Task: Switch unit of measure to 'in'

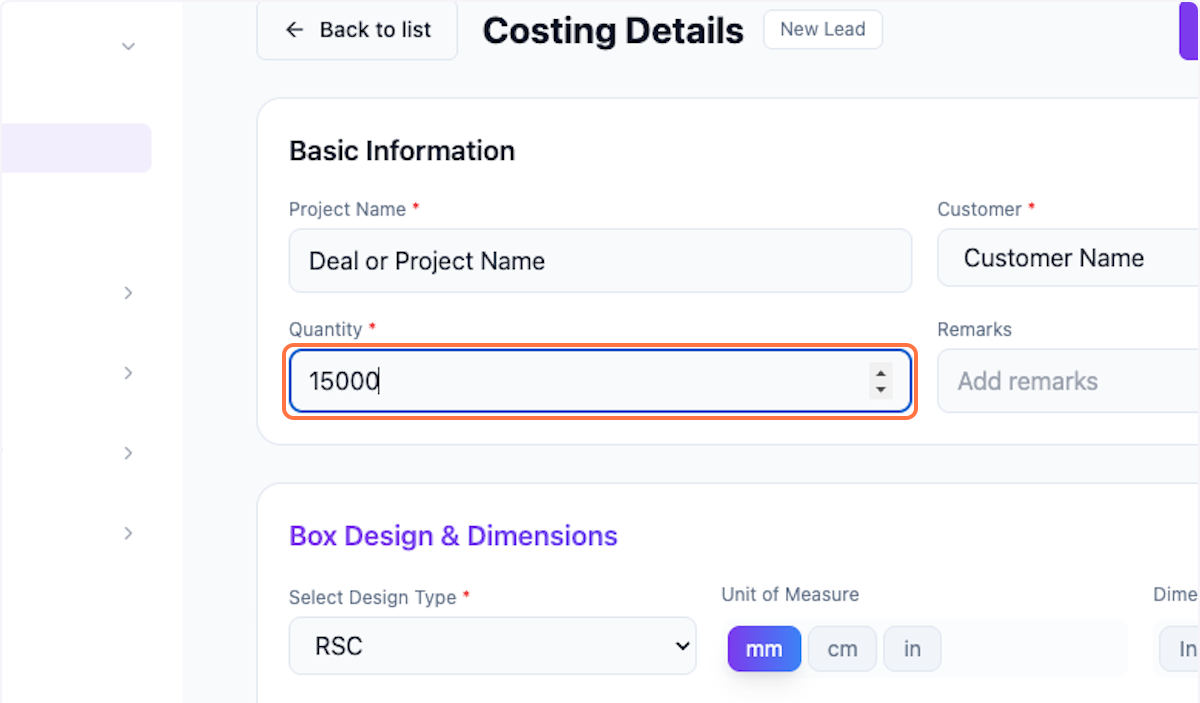Action: click(x=911, y=648)
